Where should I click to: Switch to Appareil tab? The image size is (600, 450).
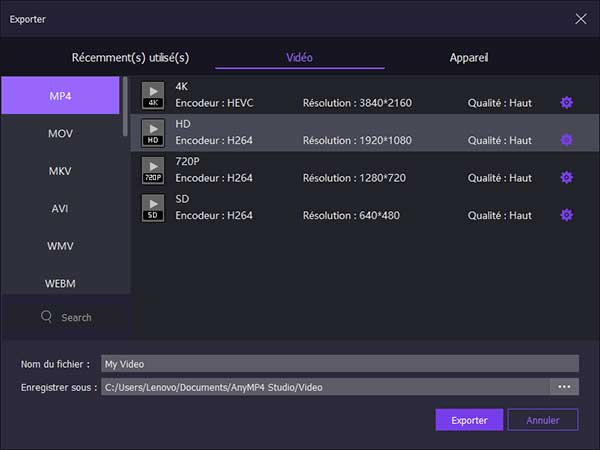468,58
